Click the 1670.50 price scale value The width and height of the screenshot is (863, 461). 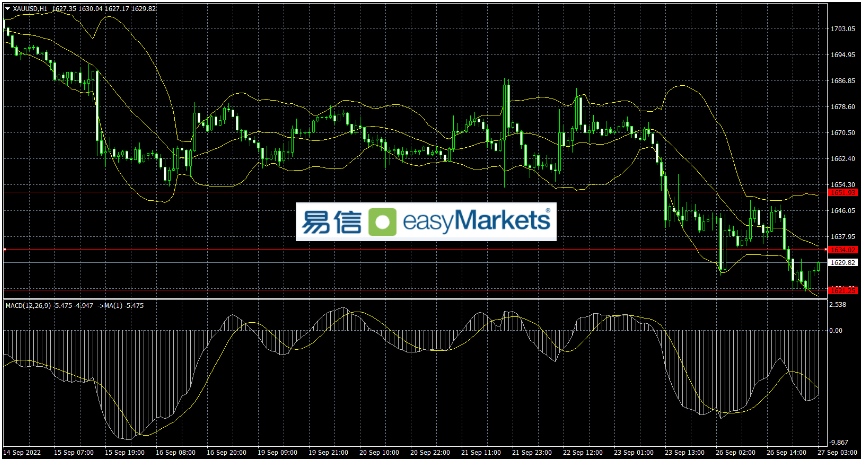[843, 133]
